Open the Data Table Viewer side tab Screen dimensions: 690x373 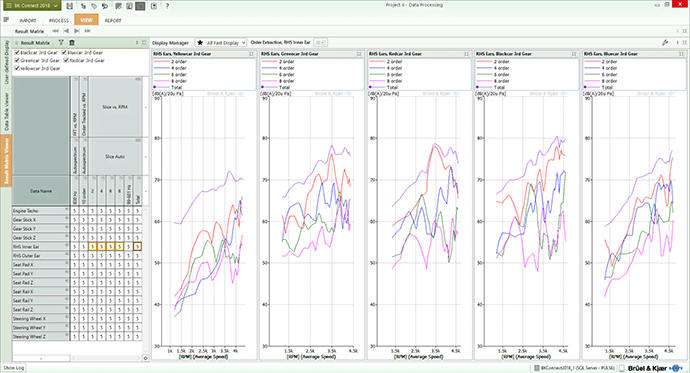click(7, 111)
